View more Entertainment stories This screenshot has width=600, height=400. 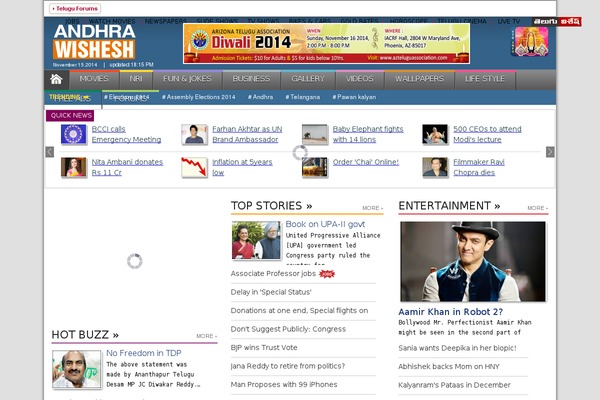tap(537, 208)
